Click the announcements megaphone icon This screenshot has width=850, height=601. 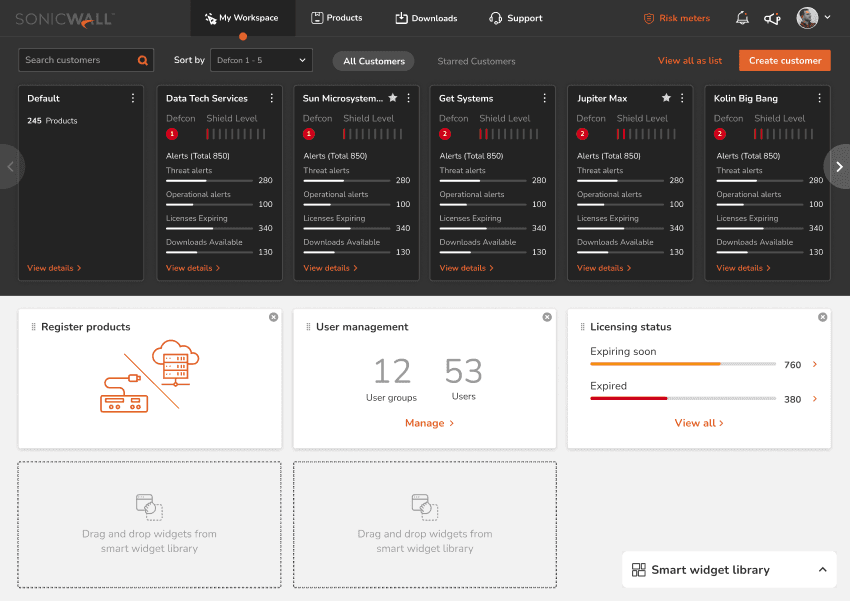772,18
